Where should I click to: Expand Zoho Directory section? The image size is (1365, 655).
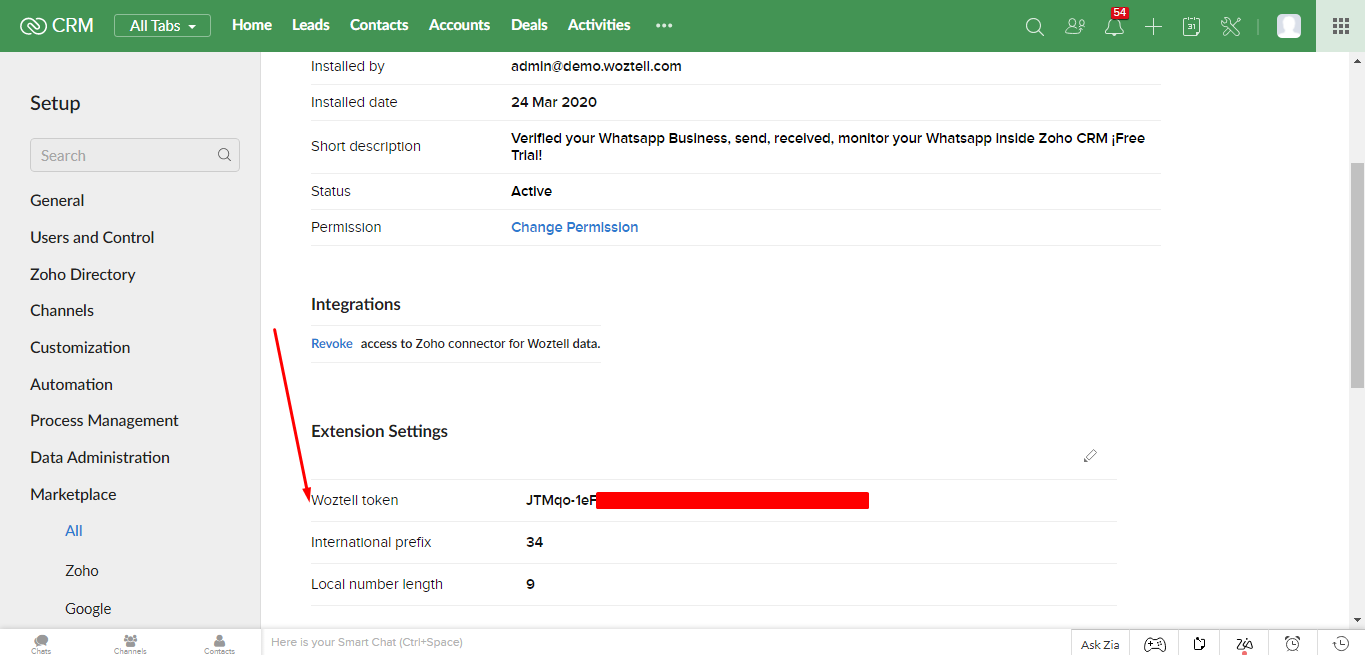point(82,274)
